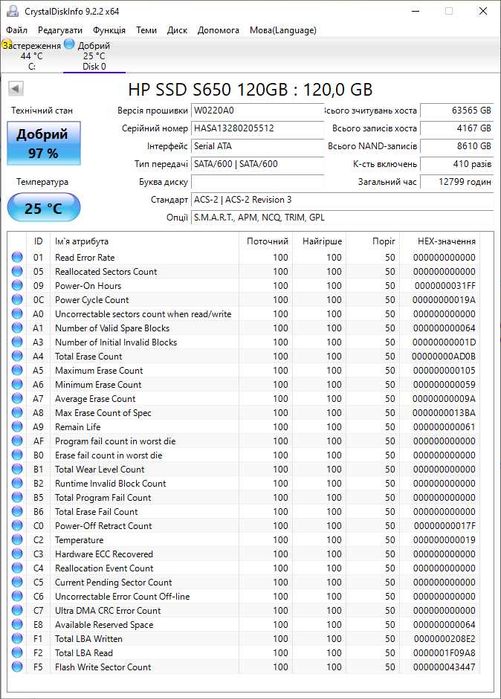Viewport: 501px width, 699px height.
Task: Select the Runtime Invalid Block Count row
Action: [244, 483]
